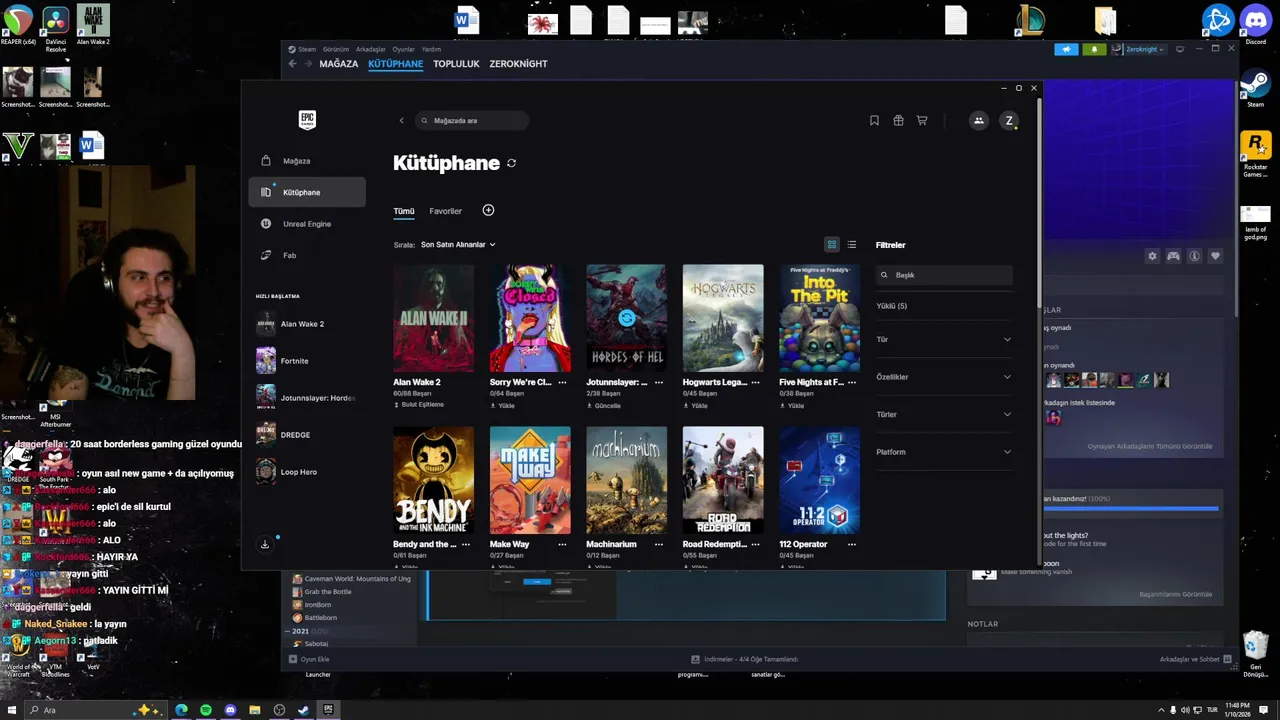The height and width of the screenshot is (720, 1280).
Task: Open the Alan Wake 2 cover thumbnail
Action: (x=433, y=318)
